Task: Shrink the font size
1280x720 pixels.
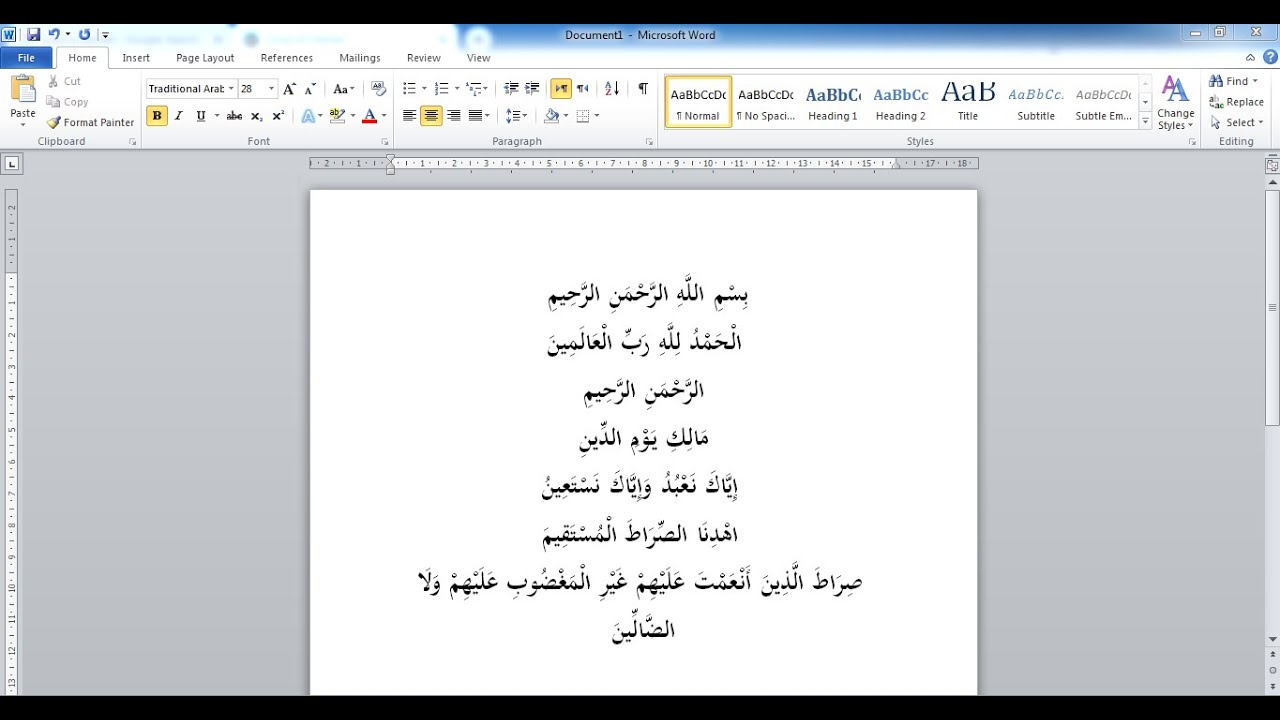Action: pyautogui.click(x=310, y=89)
